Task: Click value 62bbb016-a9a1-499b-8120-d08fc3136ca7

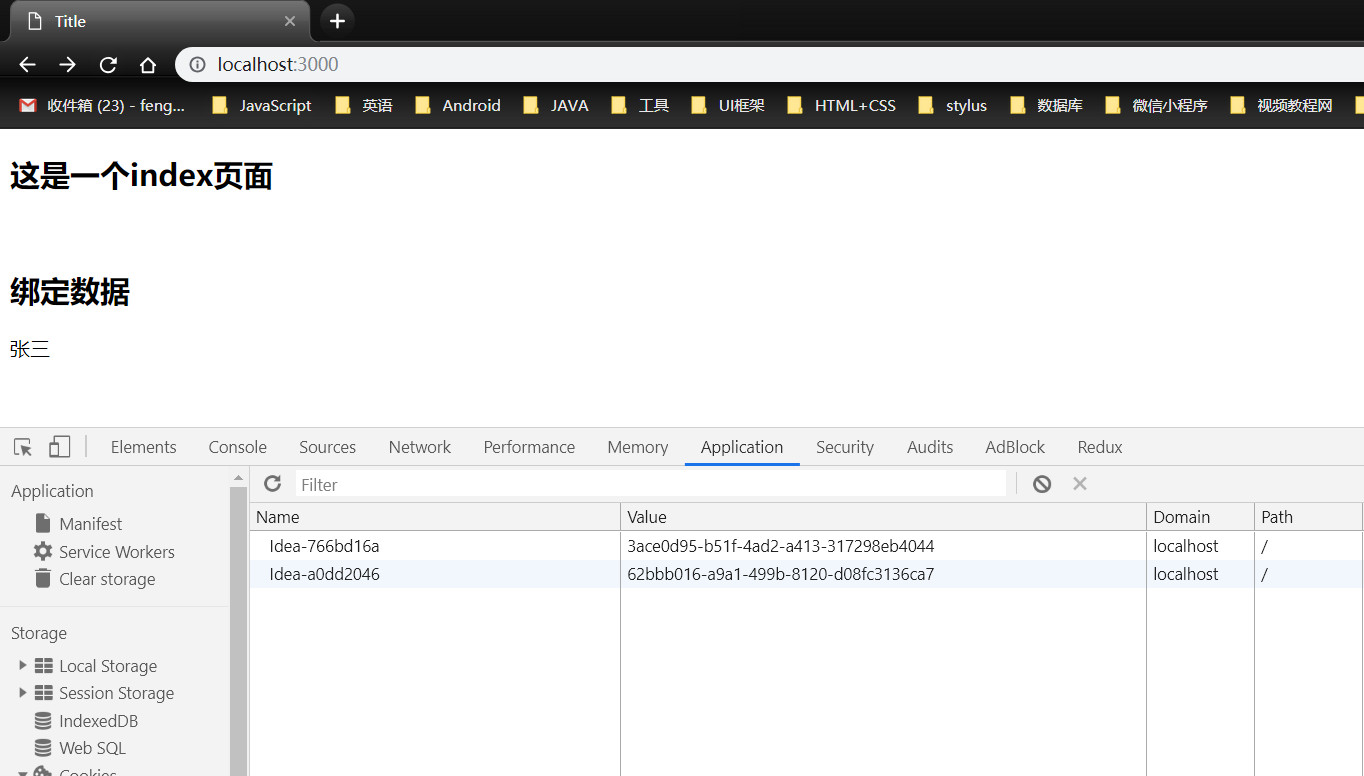Action: pos(781,574)
